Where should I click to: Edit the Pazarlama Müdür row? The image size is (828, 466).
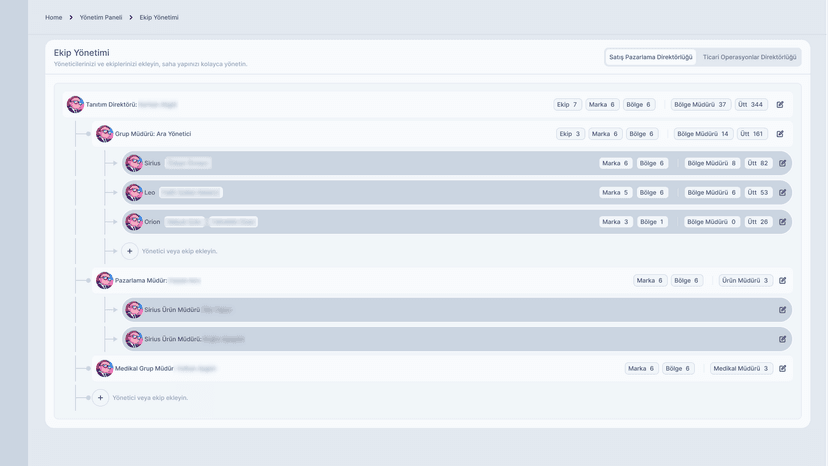782,281
